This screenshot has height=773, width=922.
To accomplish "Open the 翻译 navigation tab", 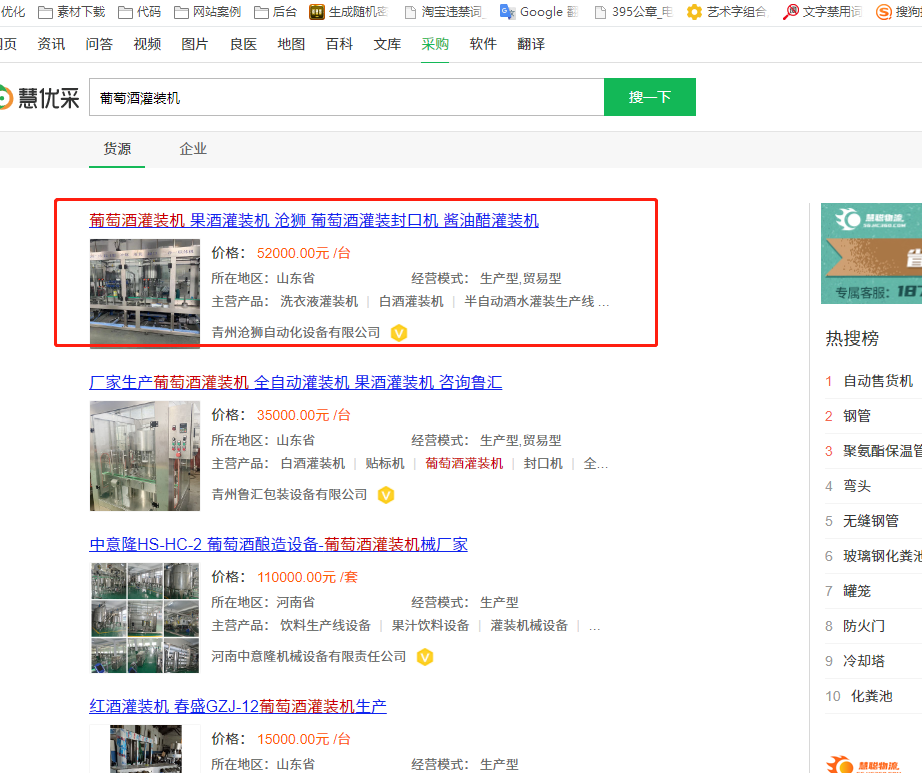I will [x=531, y=44].
